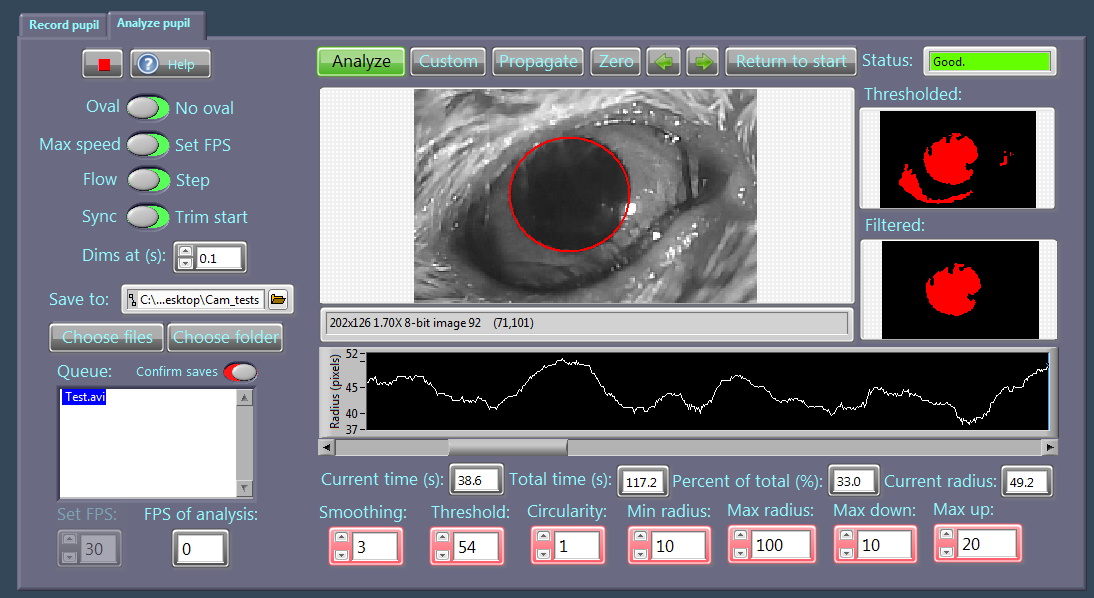The height and width of the screenshot is (598, 1094).
Task: Toggle the Confirm saves switch
Action: (x=240, y=372)
